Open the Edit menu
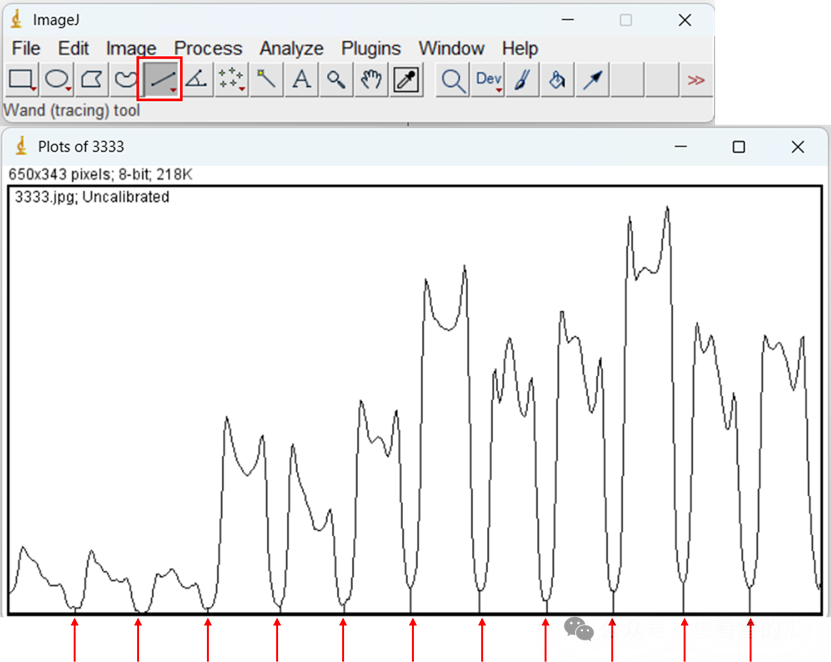The image size is (831, 662). coord(73,48)
